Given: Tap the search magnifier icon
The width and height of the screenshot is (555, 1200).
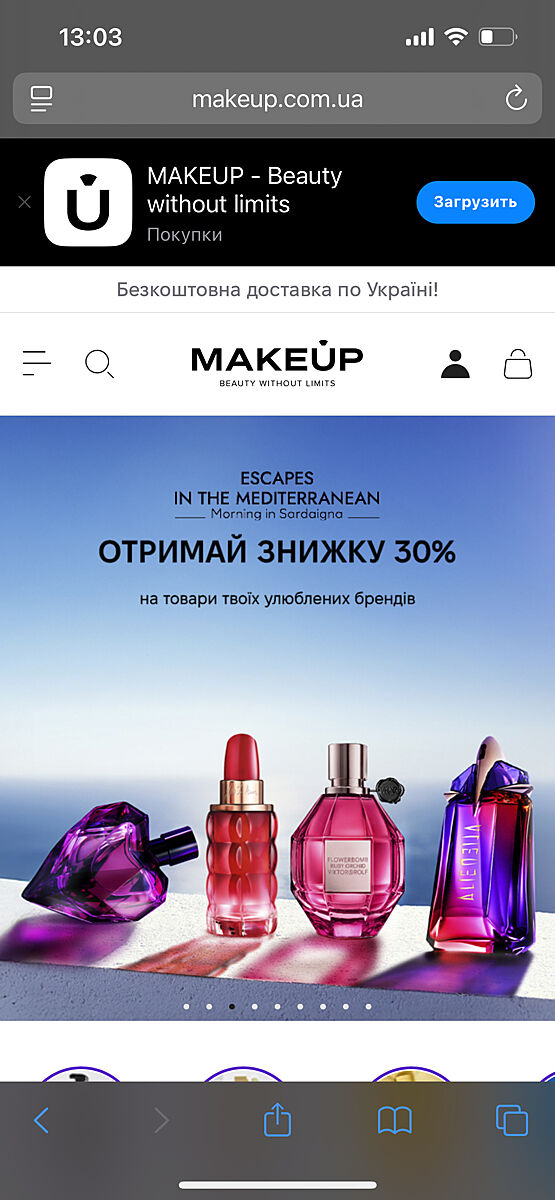Looking at the screenshot, I should [x=99, y=364].
